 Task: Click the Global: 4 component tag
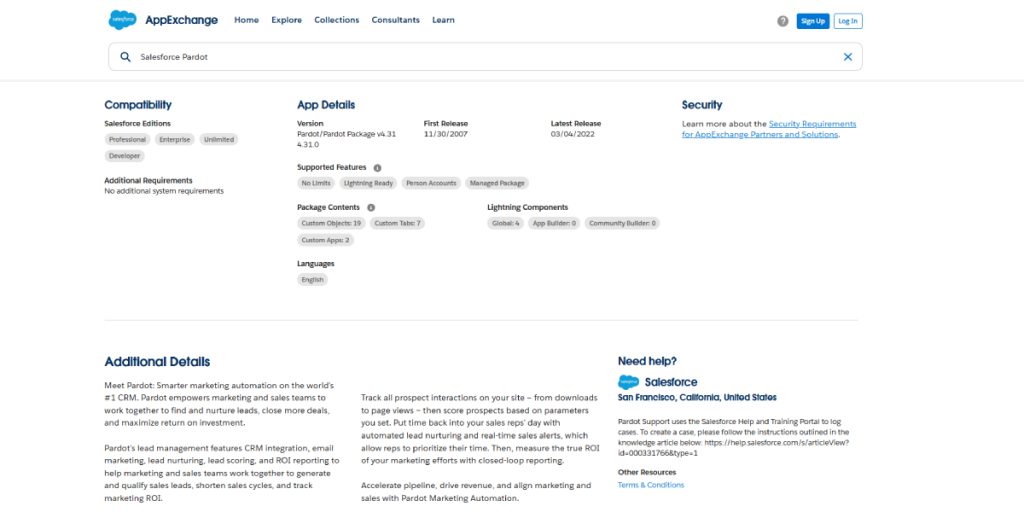click(505, 223)
